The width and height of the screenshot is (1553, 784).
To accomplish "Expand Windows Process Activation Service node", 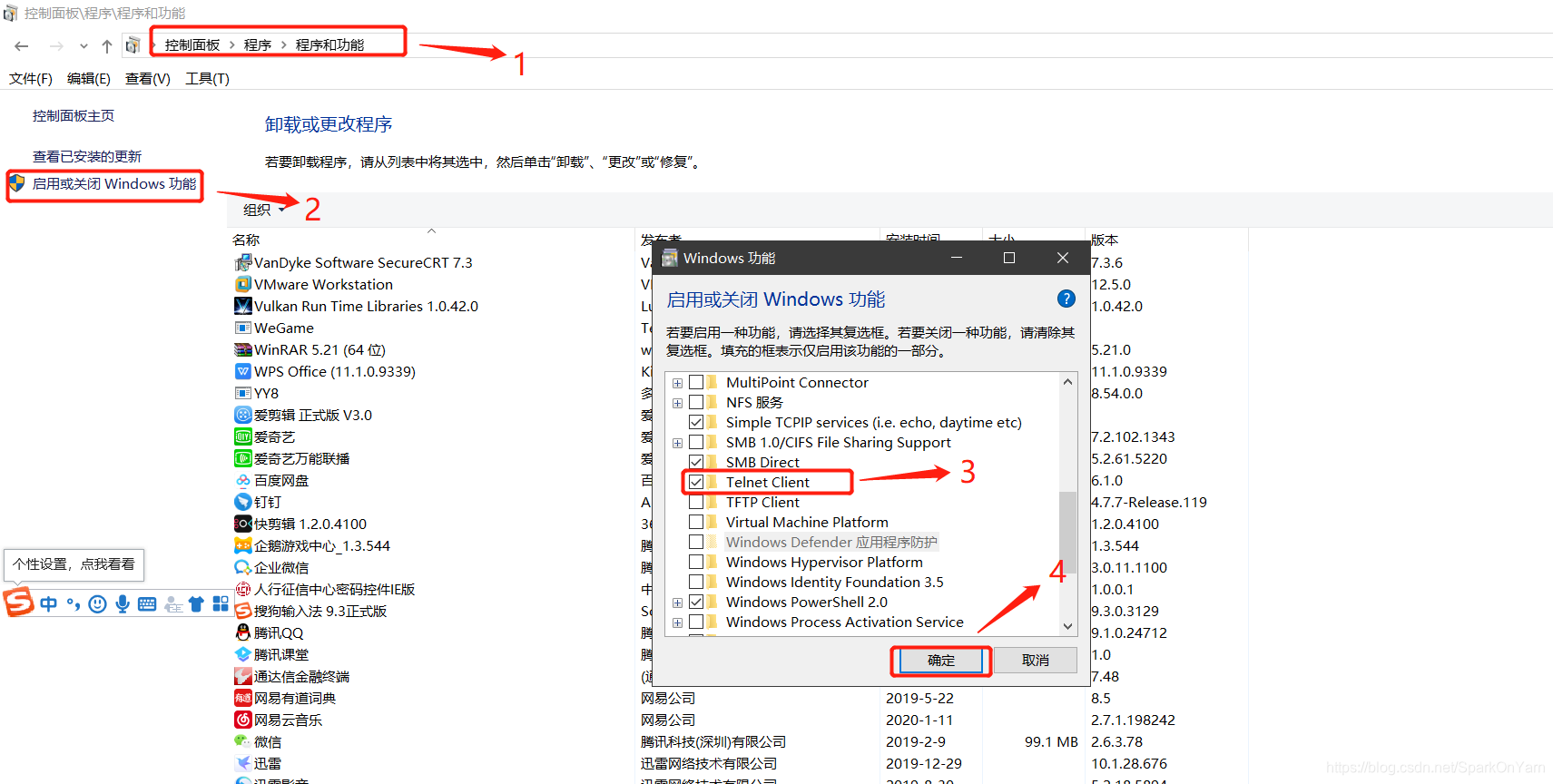I will point(677,622).
